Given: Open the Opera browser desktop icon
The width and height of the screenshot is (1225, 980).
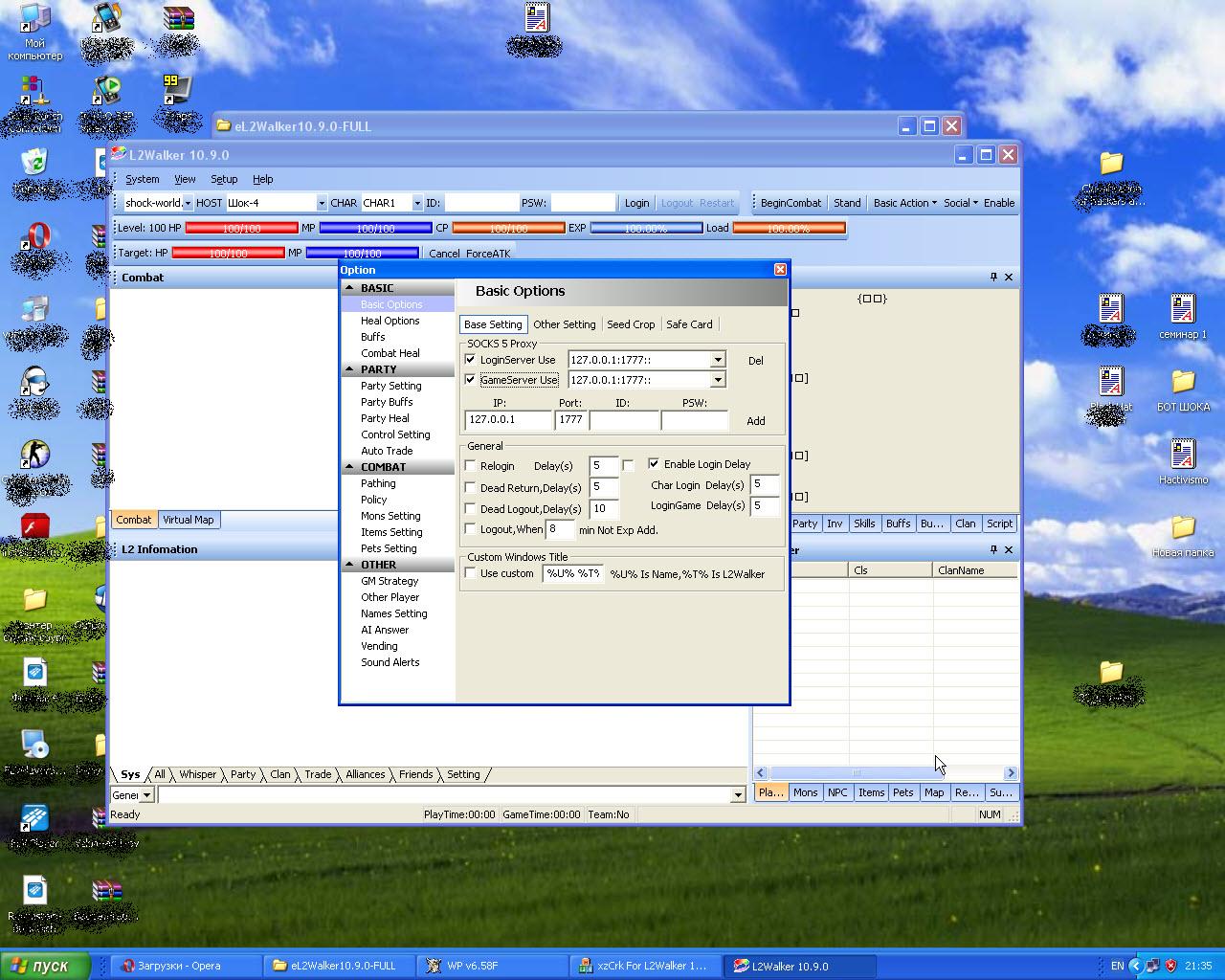Looking at the screenshot, I should (x=35, y=237).
